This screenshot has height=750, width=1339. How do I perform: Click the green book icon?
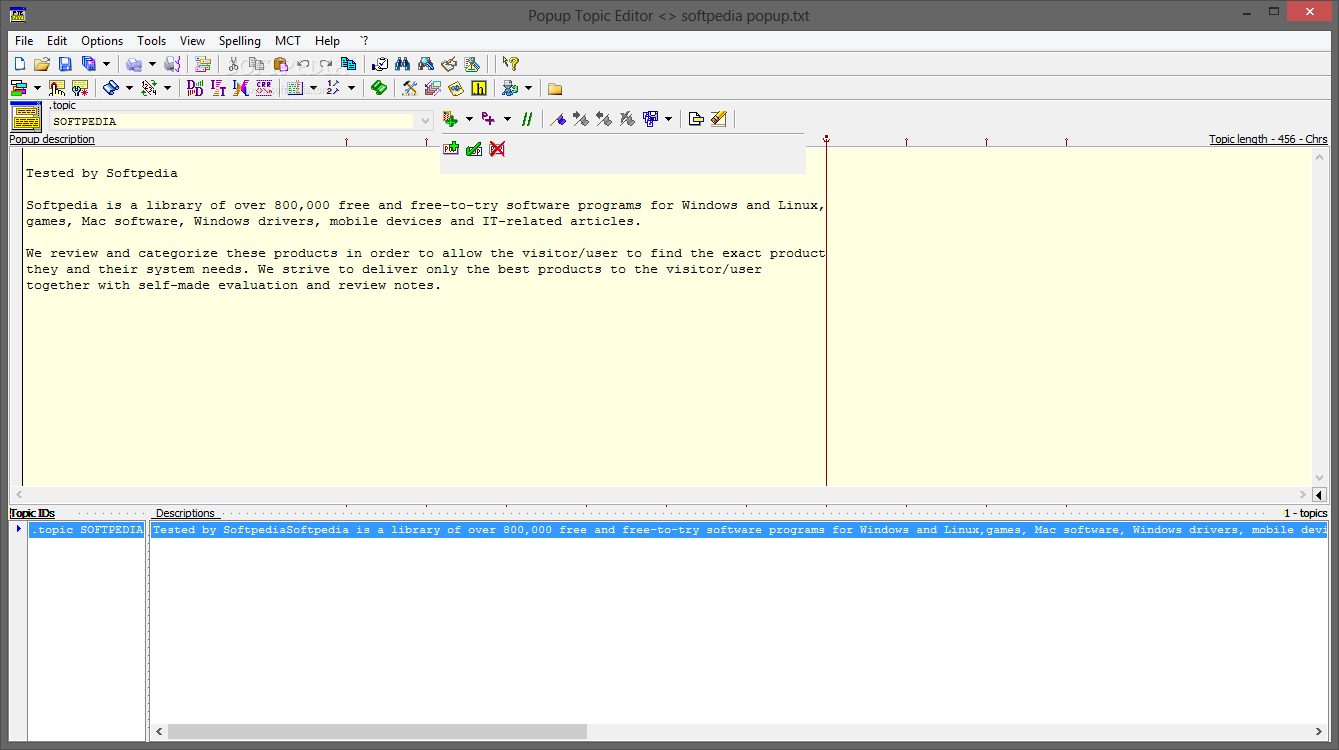[379, 88]
